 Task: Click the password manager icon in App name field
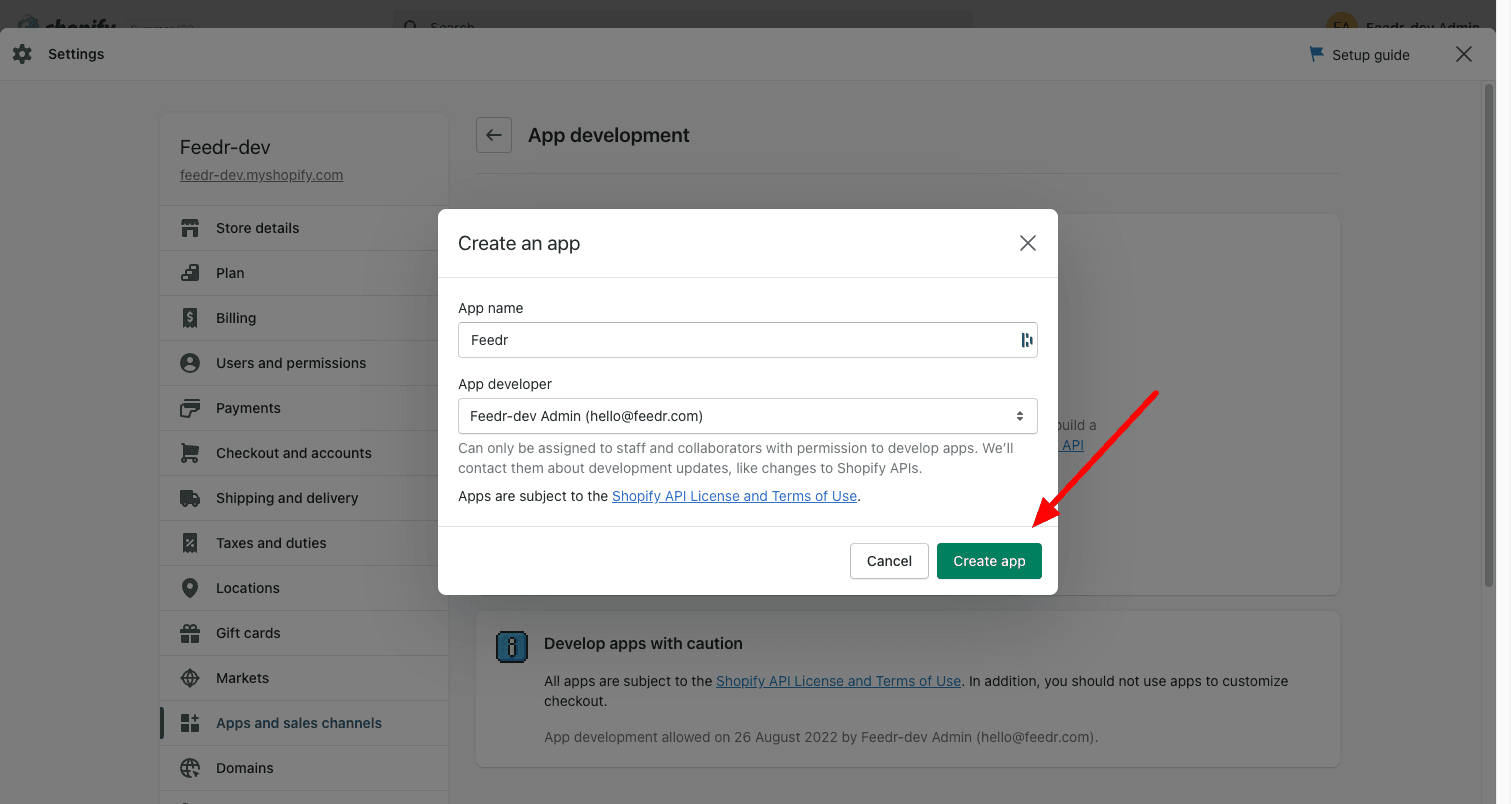(x=1026, y=340)
